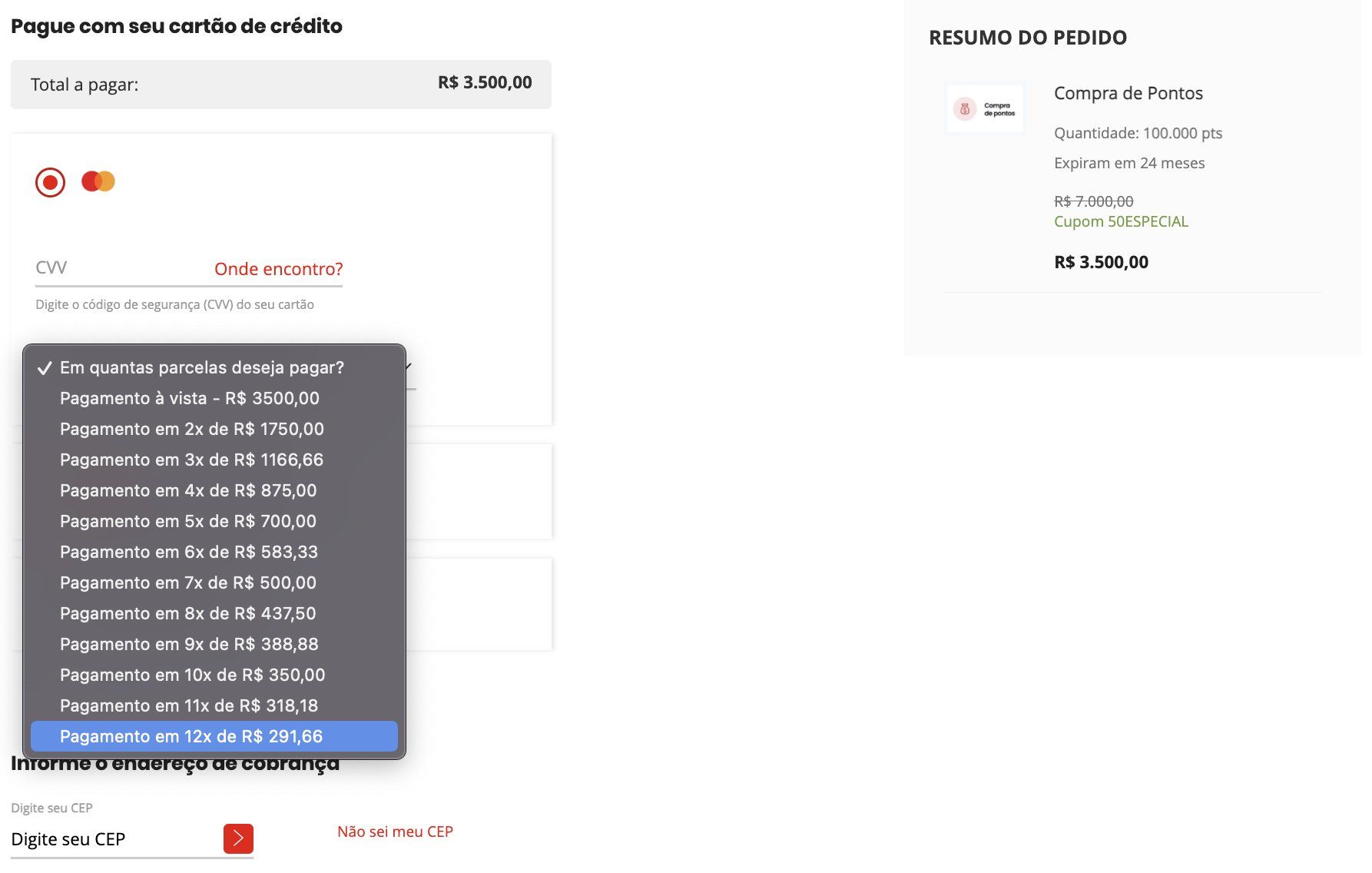The height and width of the screenshot is (873, 1372).
Task: Open the 'Não sei meu CEP' link
Action: [395, 832]
